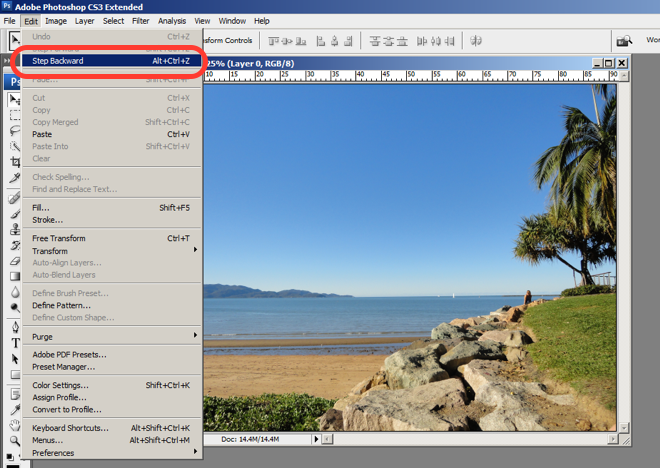Image resolution: width=660 pixels, height=468 pixels.
Task: Select the Horizontal Type tool
Action: pyautogui.click(x=15, y=342)
